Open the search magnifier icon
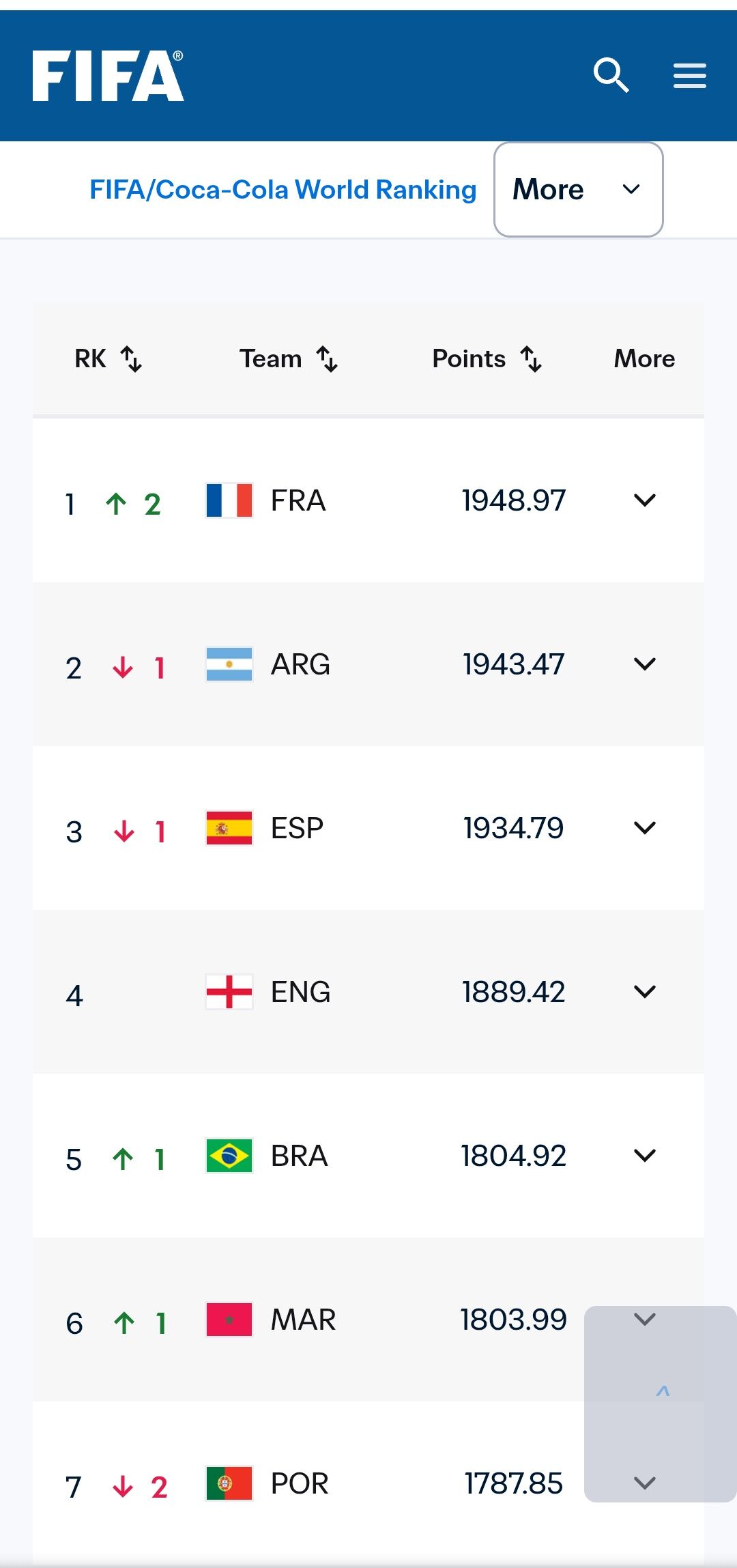This screenshot has height=1568, width=737. click(x=611, y=75)
